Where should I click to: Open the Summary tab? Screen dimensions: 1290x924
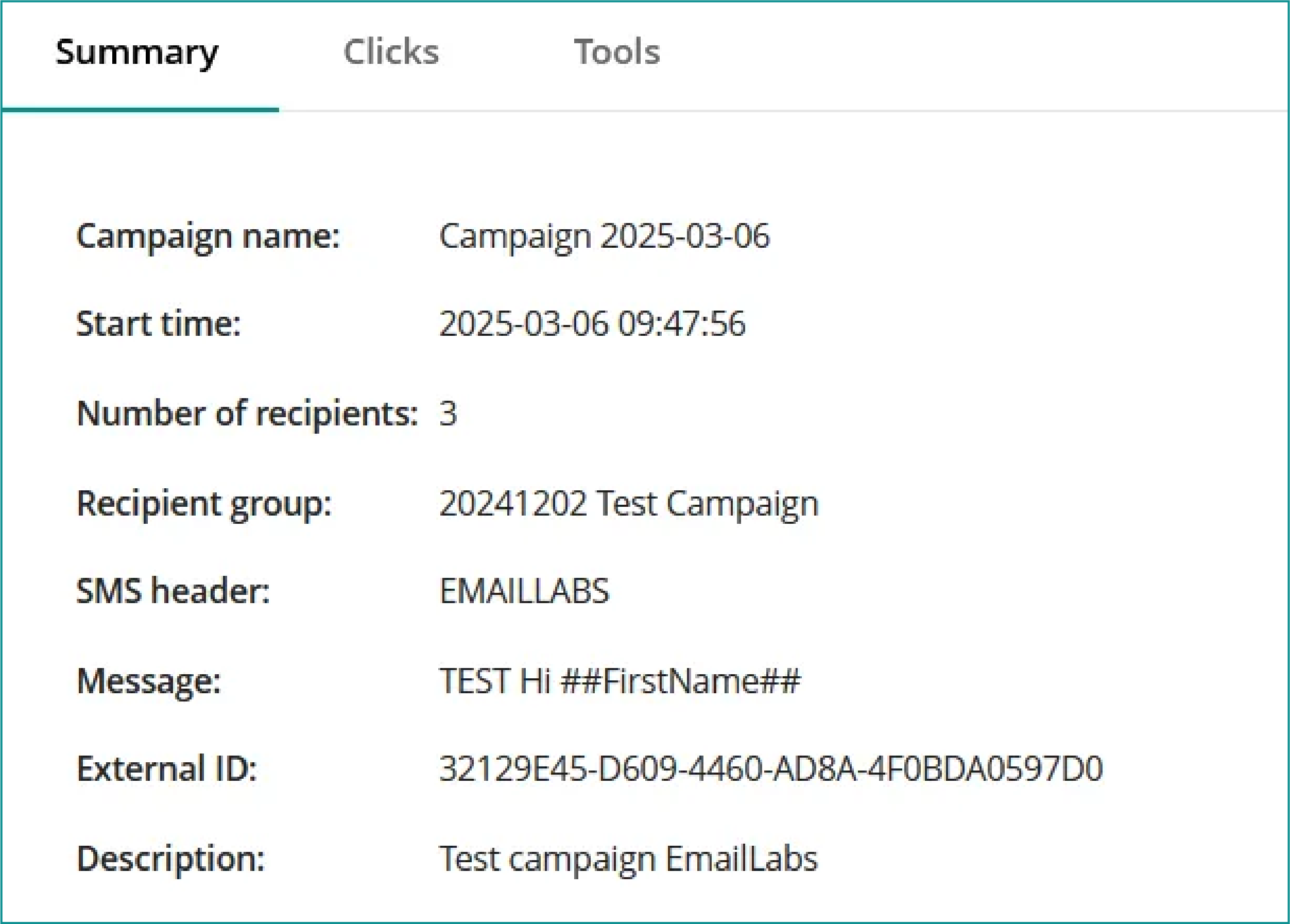tap(137, 53)
